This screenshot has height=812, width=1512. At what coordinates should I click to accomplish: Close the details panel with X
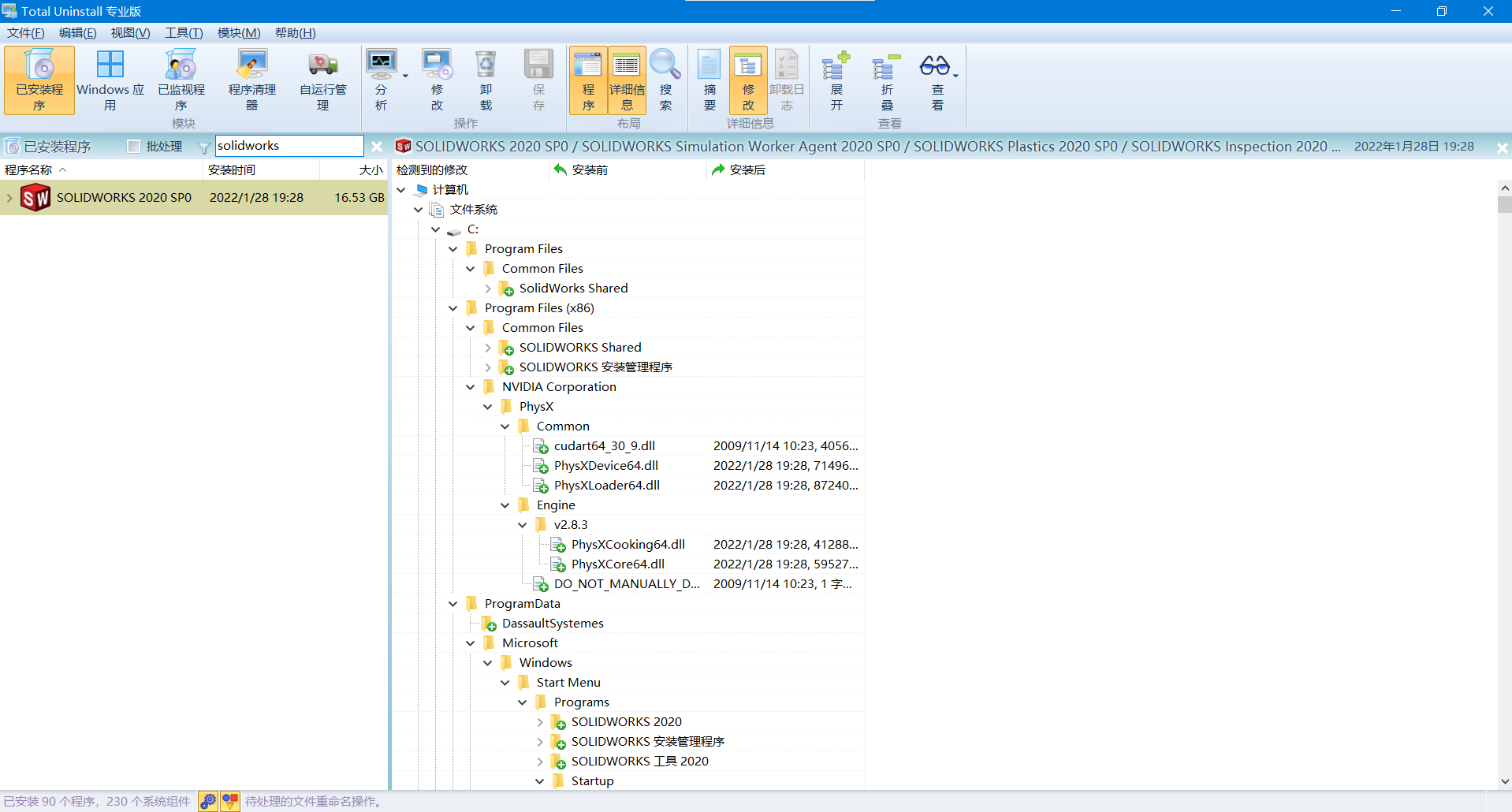point(1502,147)
